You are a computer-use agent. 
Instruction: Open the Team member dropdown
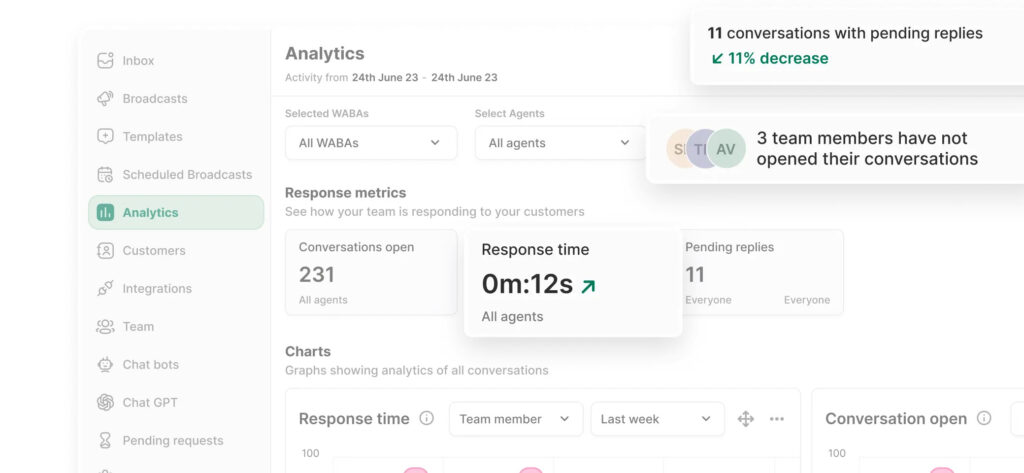tap(515, 419)
